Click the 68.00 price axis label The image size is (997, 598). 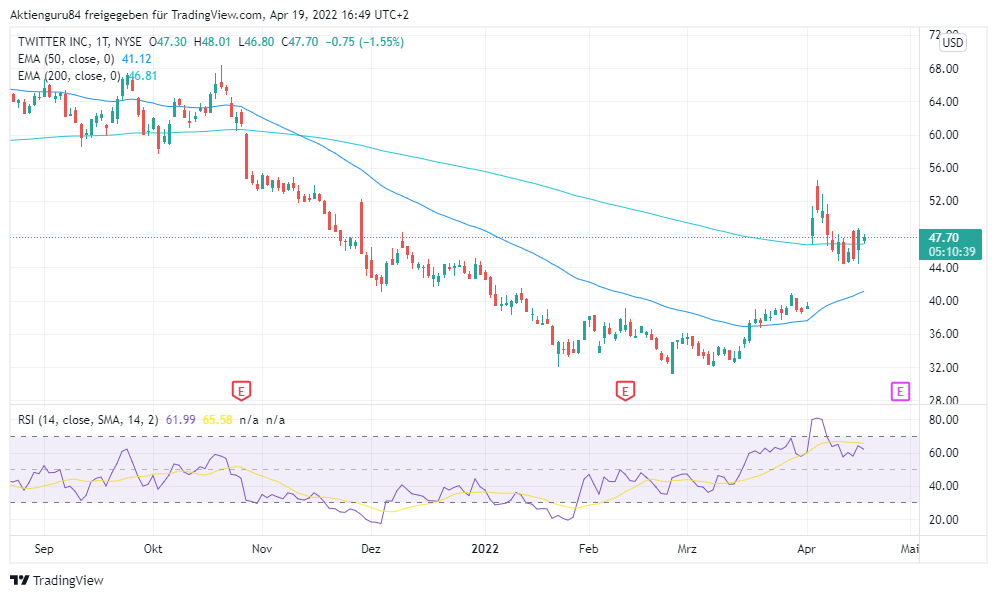944,69
